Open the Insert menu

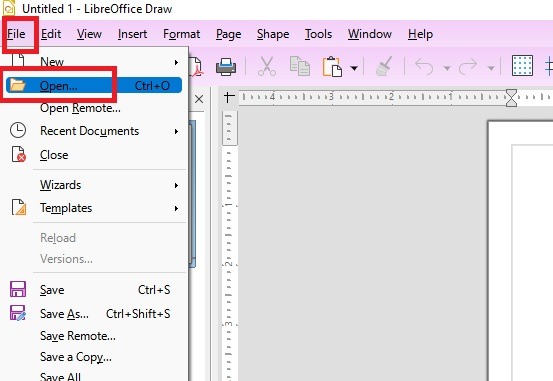pyautogui.click(x=132, y=34)
